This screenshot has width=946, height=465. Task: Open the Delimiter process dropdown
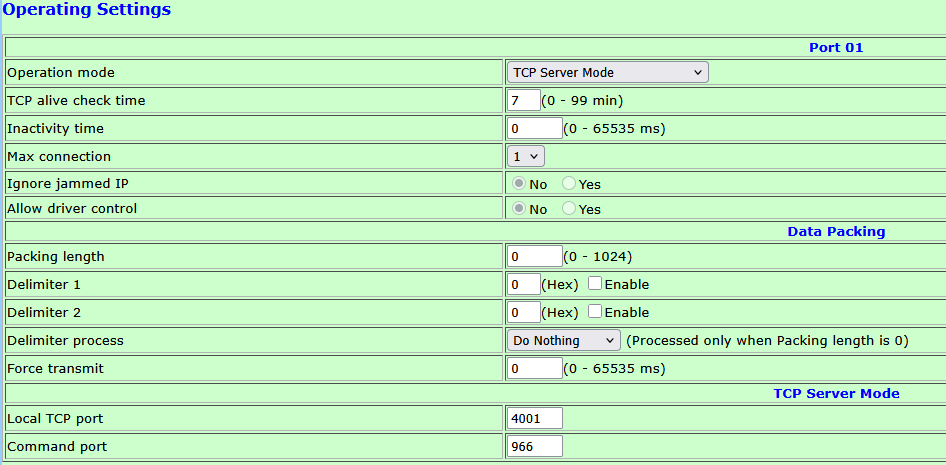point(563,340)
